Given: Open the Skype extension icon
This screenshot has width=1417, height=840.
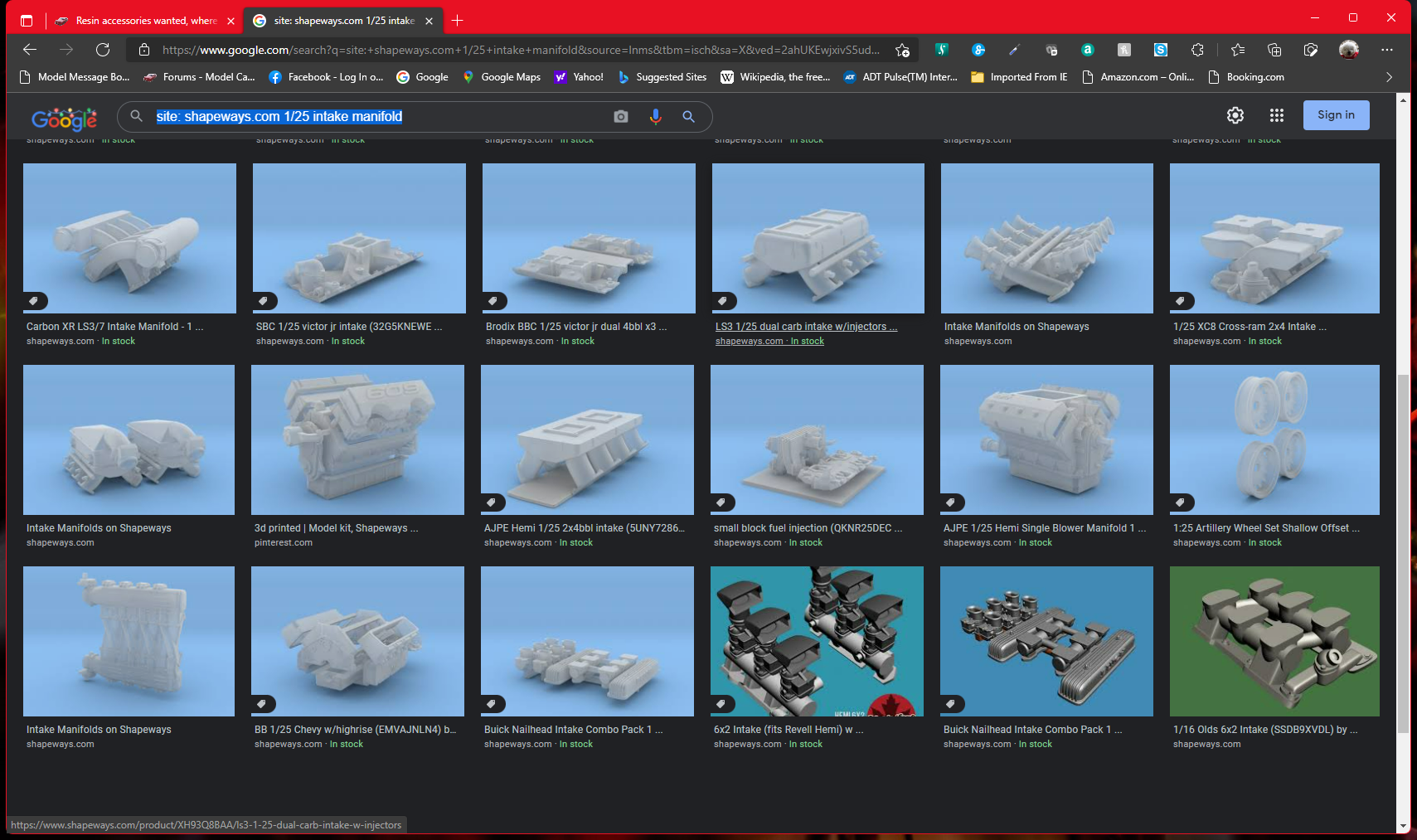Looking at the screenshot, I should point(1161,50).
